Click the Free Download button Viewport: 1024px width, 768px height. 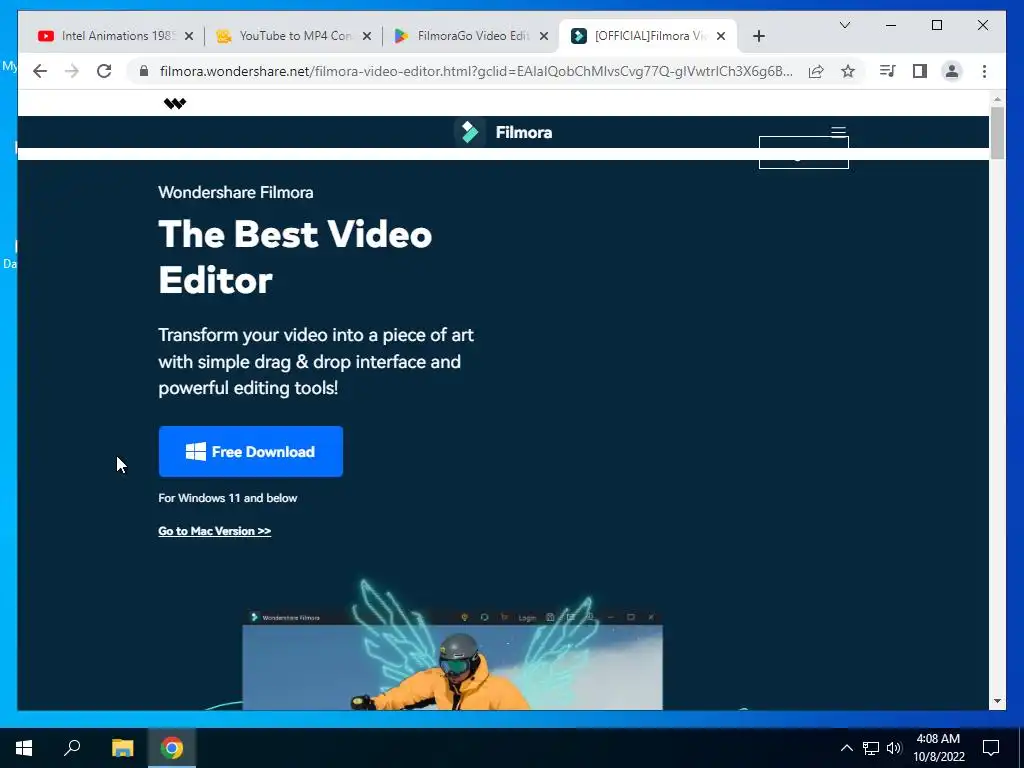[x=251, y=451]
